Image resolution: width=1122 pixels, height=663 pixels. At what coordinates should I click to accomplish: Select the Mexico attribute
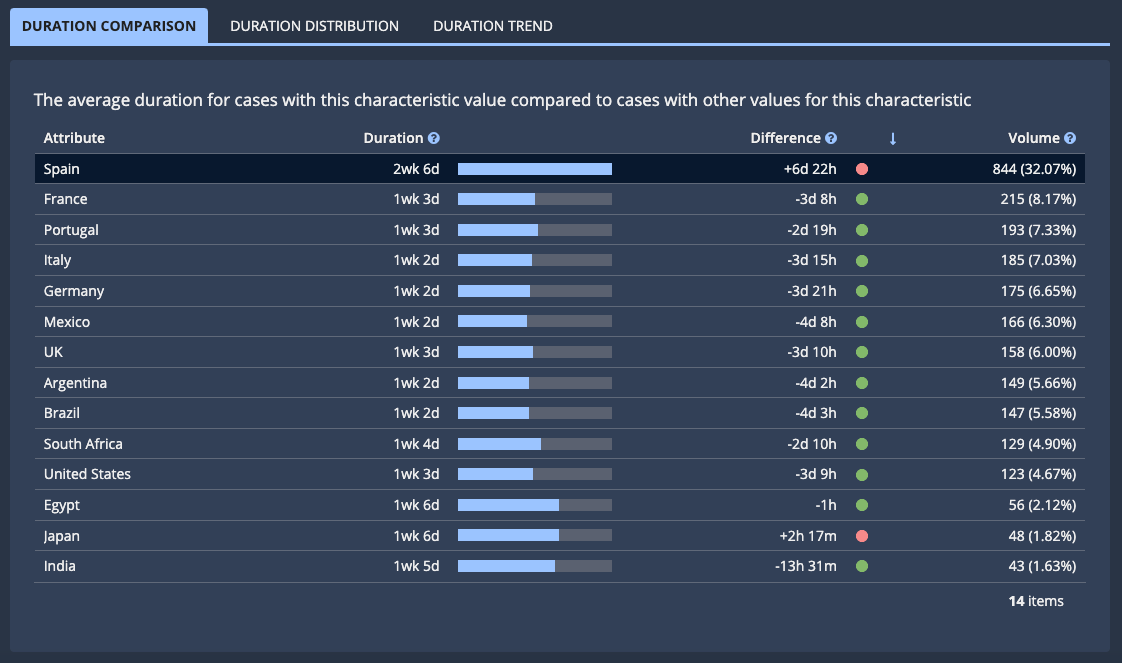point(67,322)
